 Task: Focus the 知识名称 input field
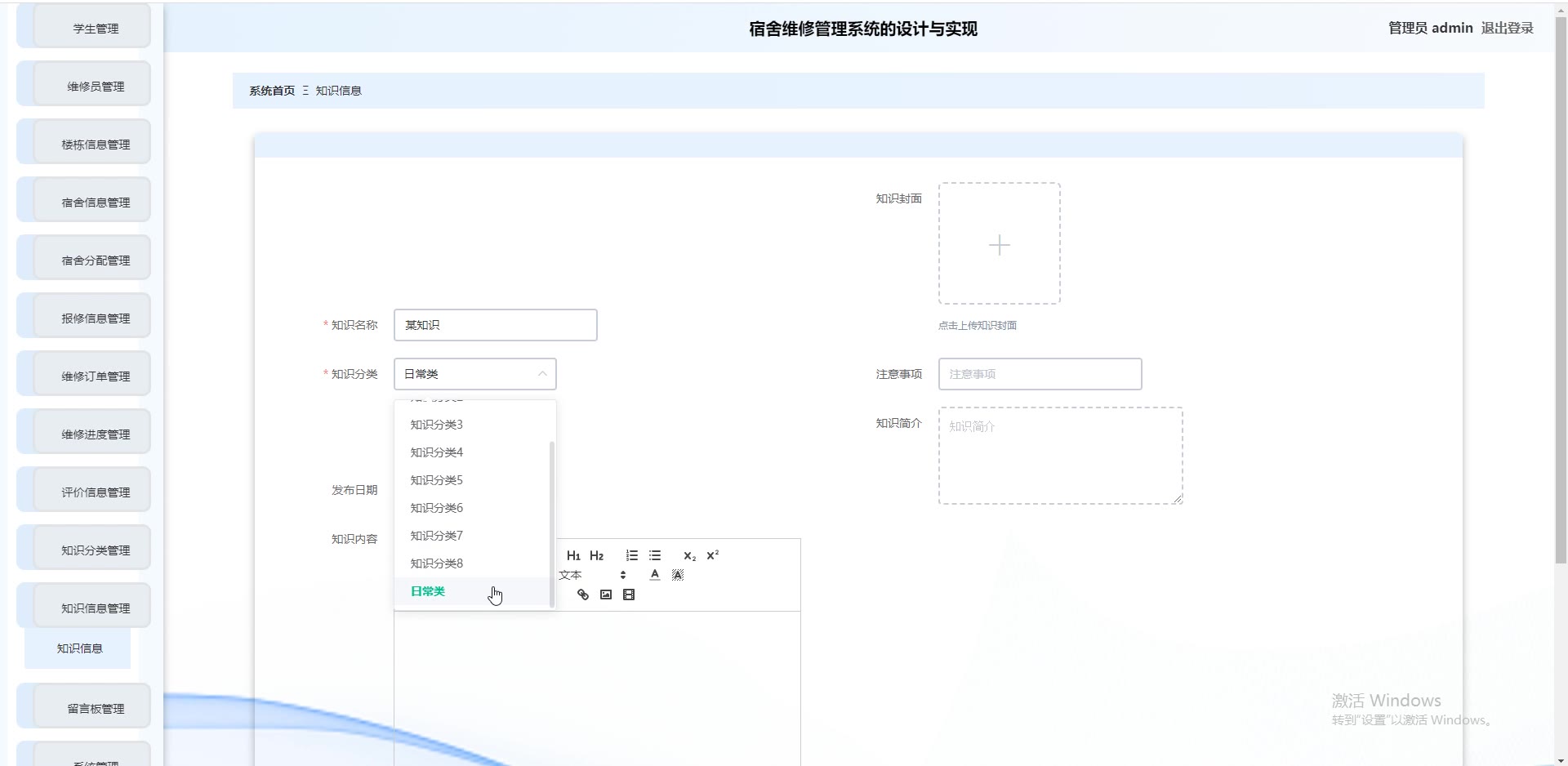[496, 325]
